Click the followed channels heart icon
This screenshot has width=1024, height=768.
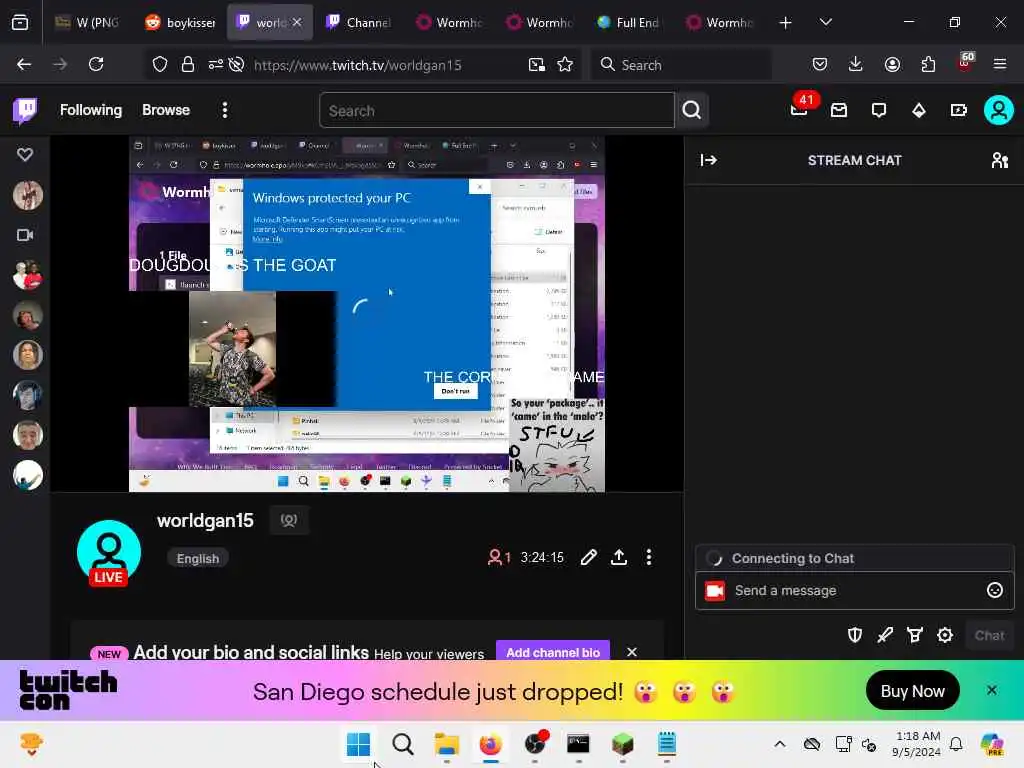click(25, 154)
